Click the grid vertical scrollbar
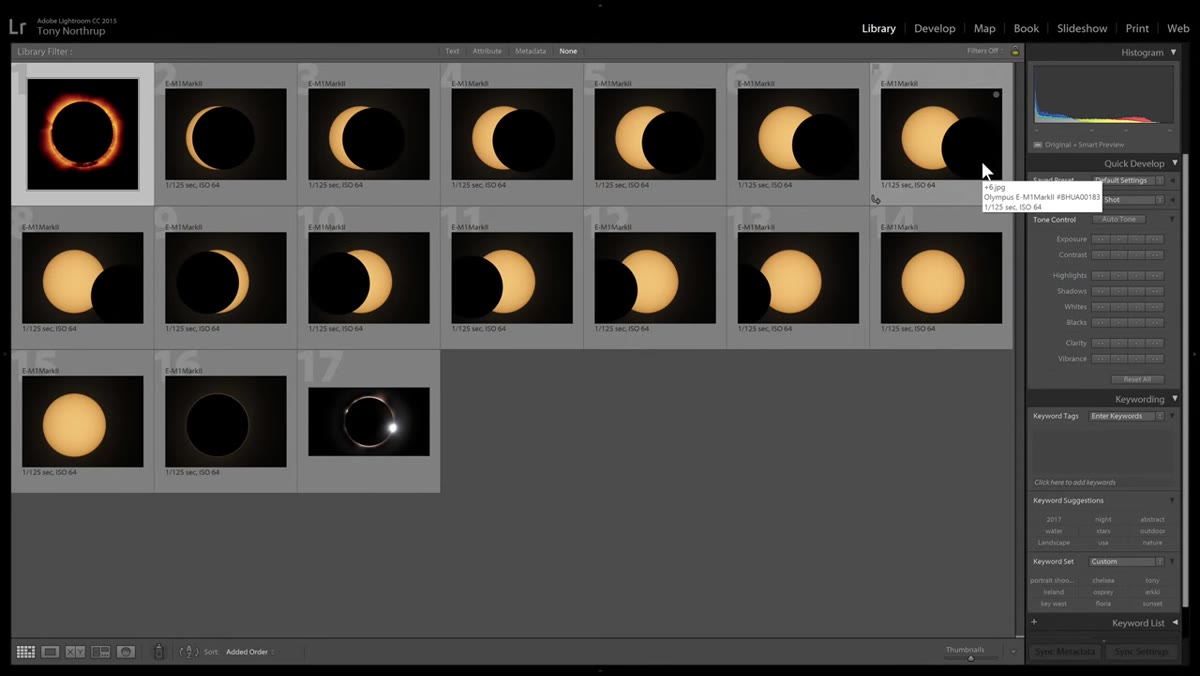1200x676 pixels. [x=1019, y=350]
